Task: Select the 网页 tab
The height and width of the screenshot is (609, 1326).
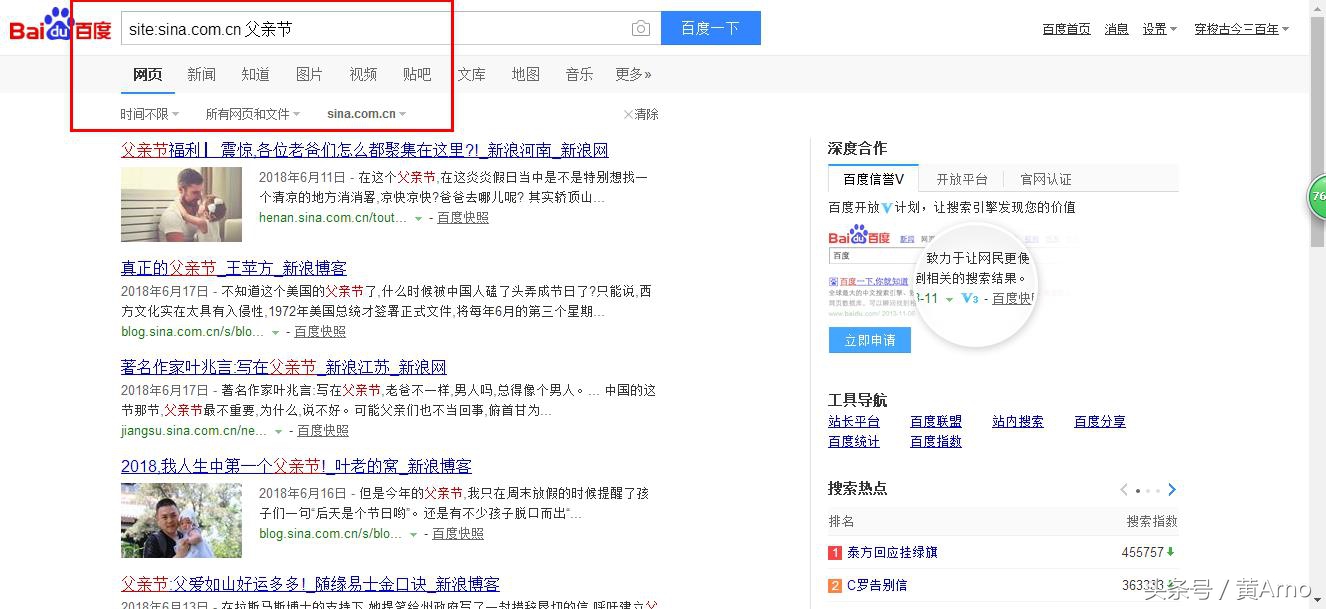Action: click(x=148, y=74)
